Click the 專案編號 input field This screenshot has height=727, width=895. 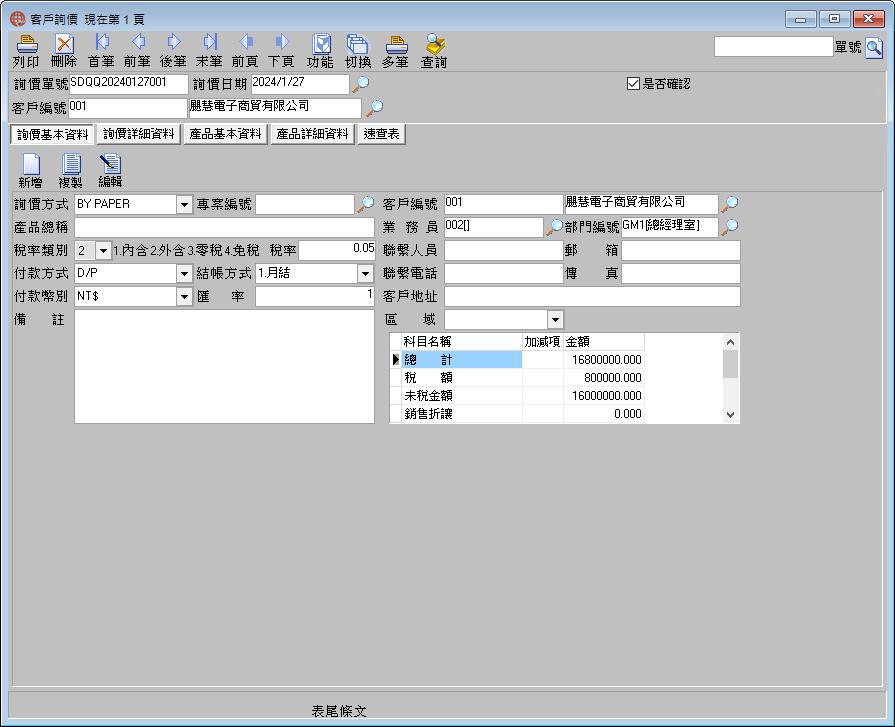[305, 204]
